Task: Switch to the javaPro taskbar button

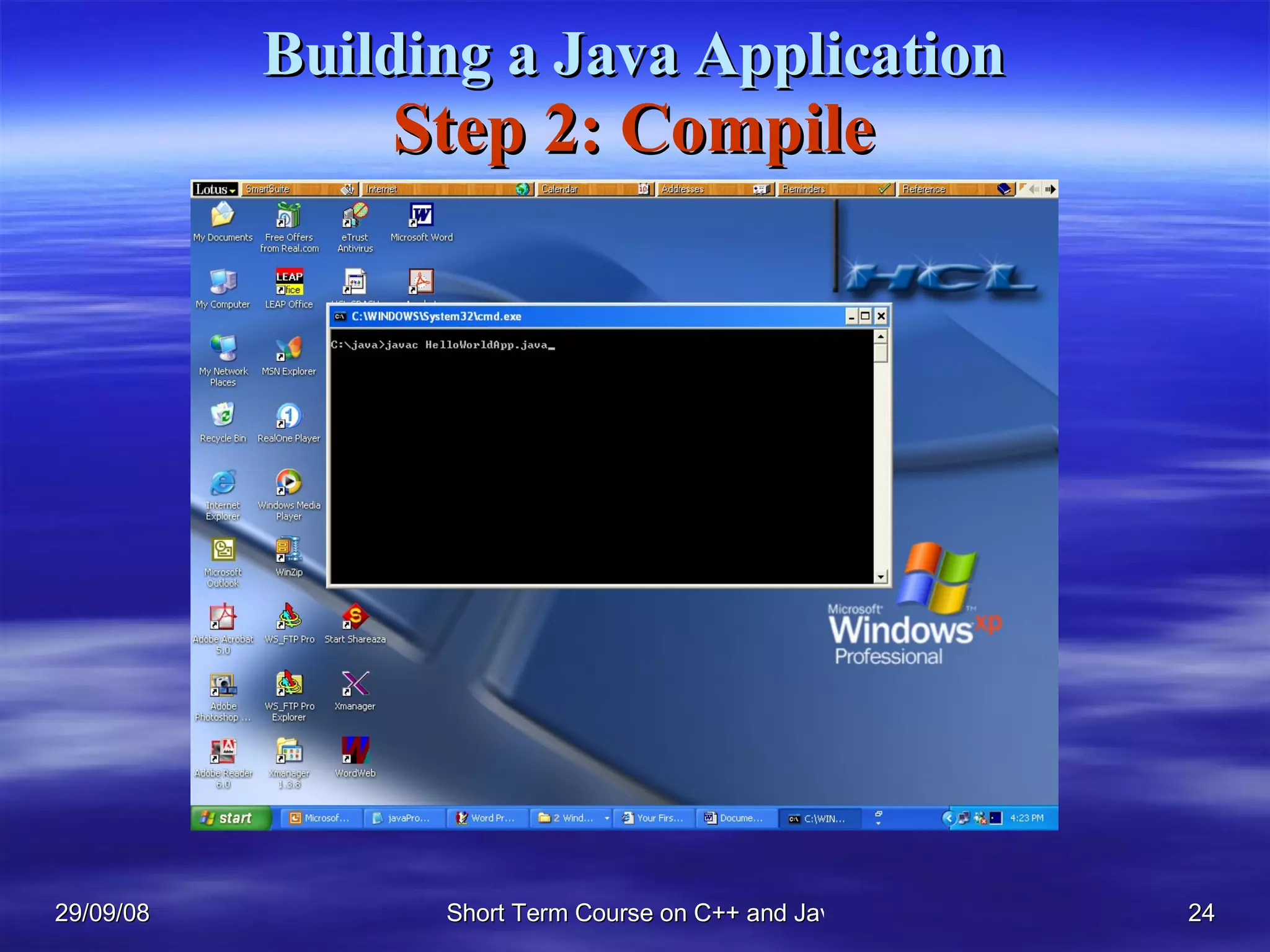Action: 404,818
